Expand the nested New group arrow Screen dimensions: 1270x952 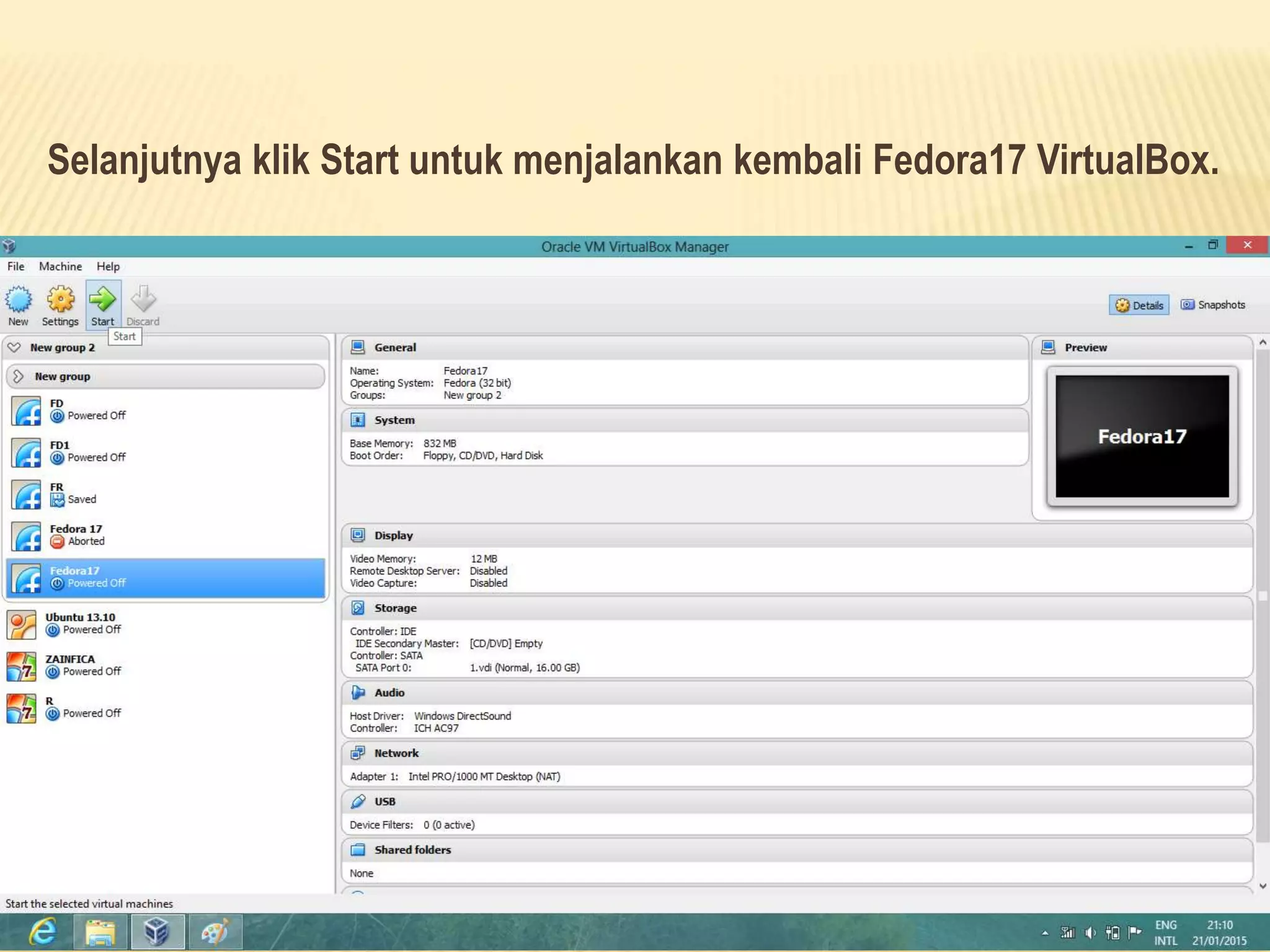[19, 376]
